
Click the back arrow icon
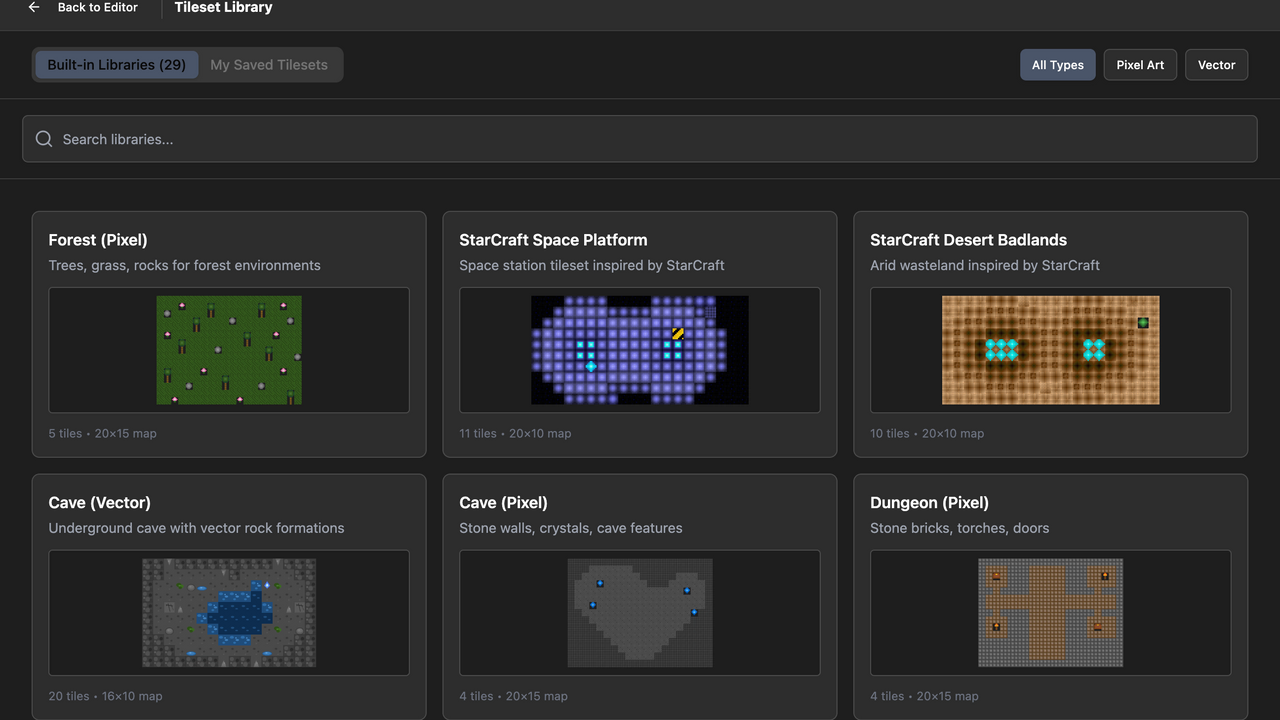click(34, 7)
